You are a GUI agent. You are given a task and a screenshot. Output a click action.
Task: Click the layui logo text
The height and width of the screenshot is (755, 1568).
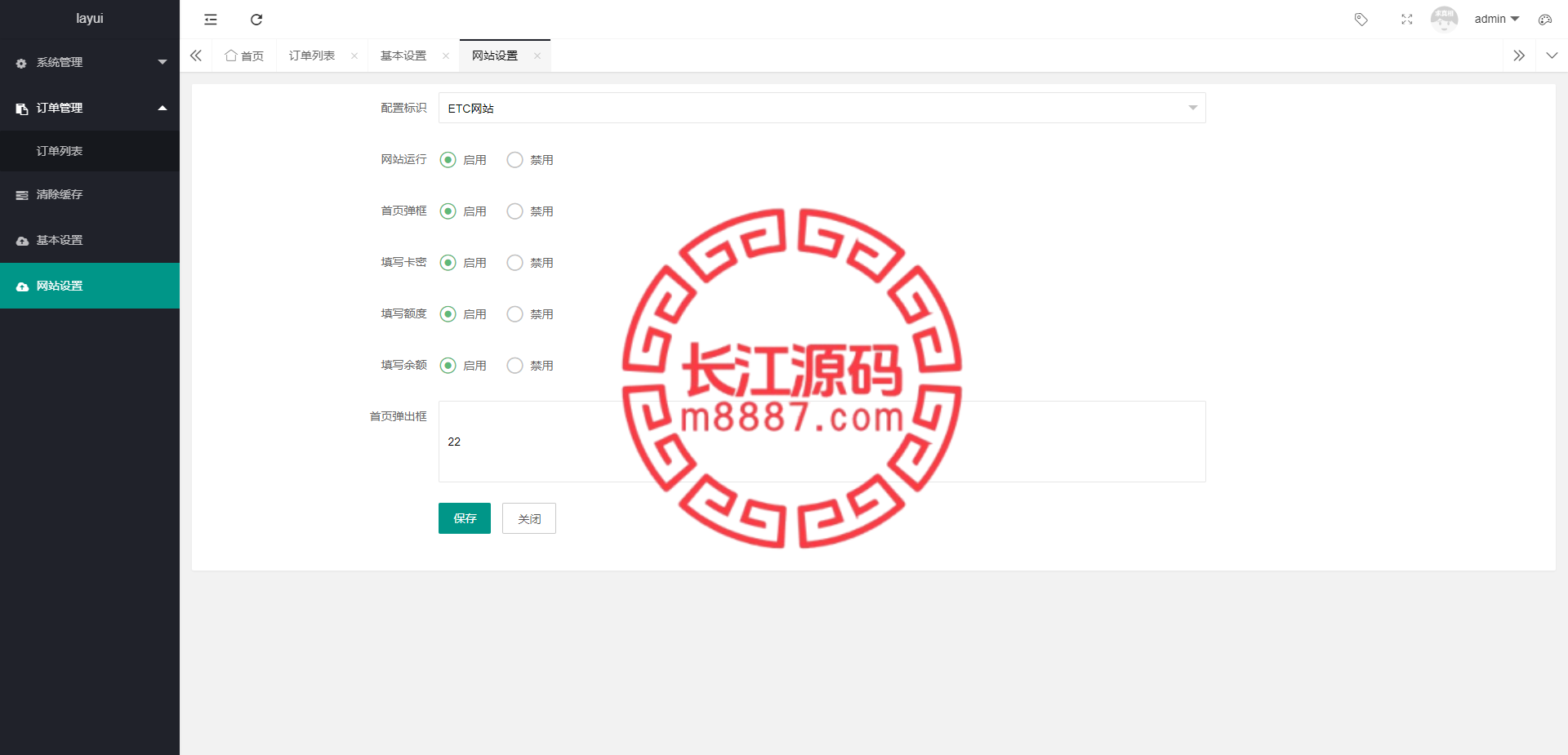[90, 18]
